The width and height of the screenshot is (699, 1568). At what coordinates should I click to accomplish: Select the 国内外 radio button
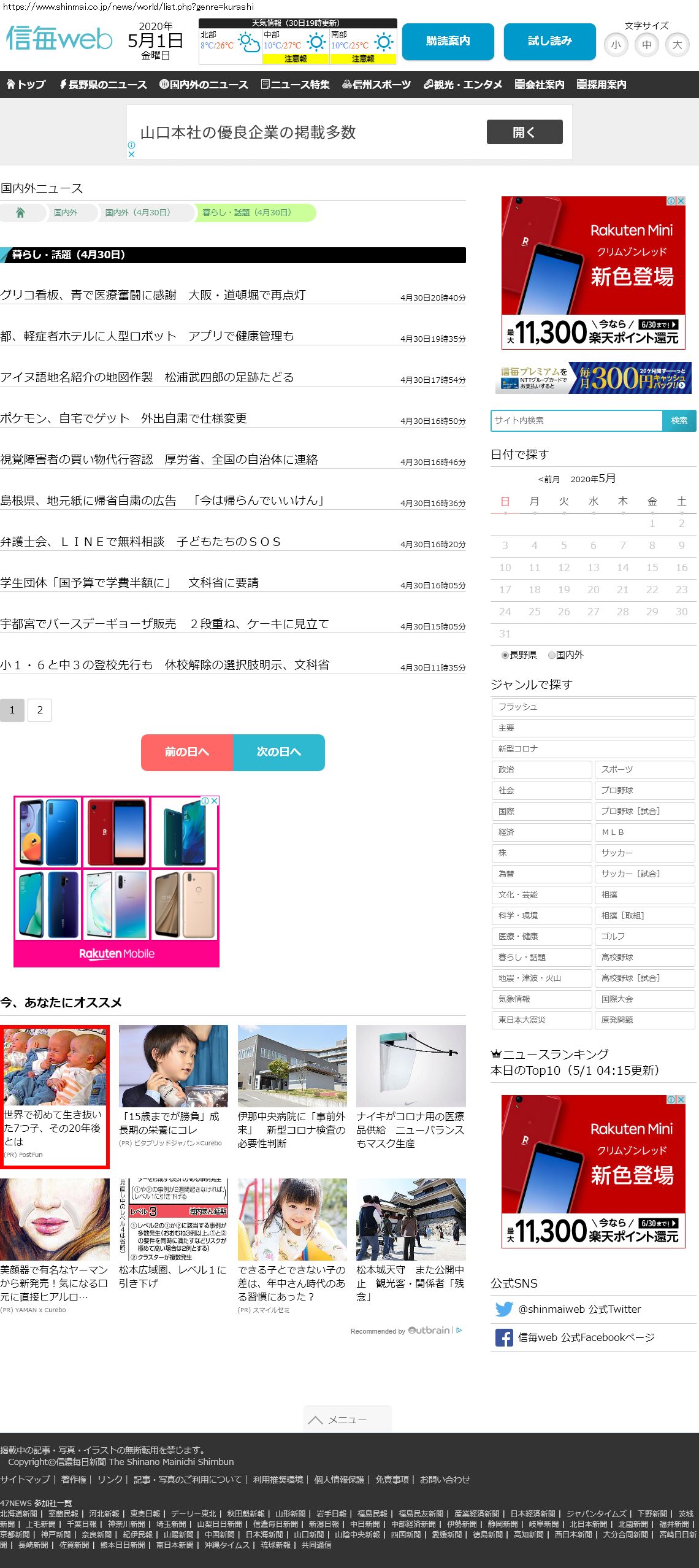click(551, 655)
